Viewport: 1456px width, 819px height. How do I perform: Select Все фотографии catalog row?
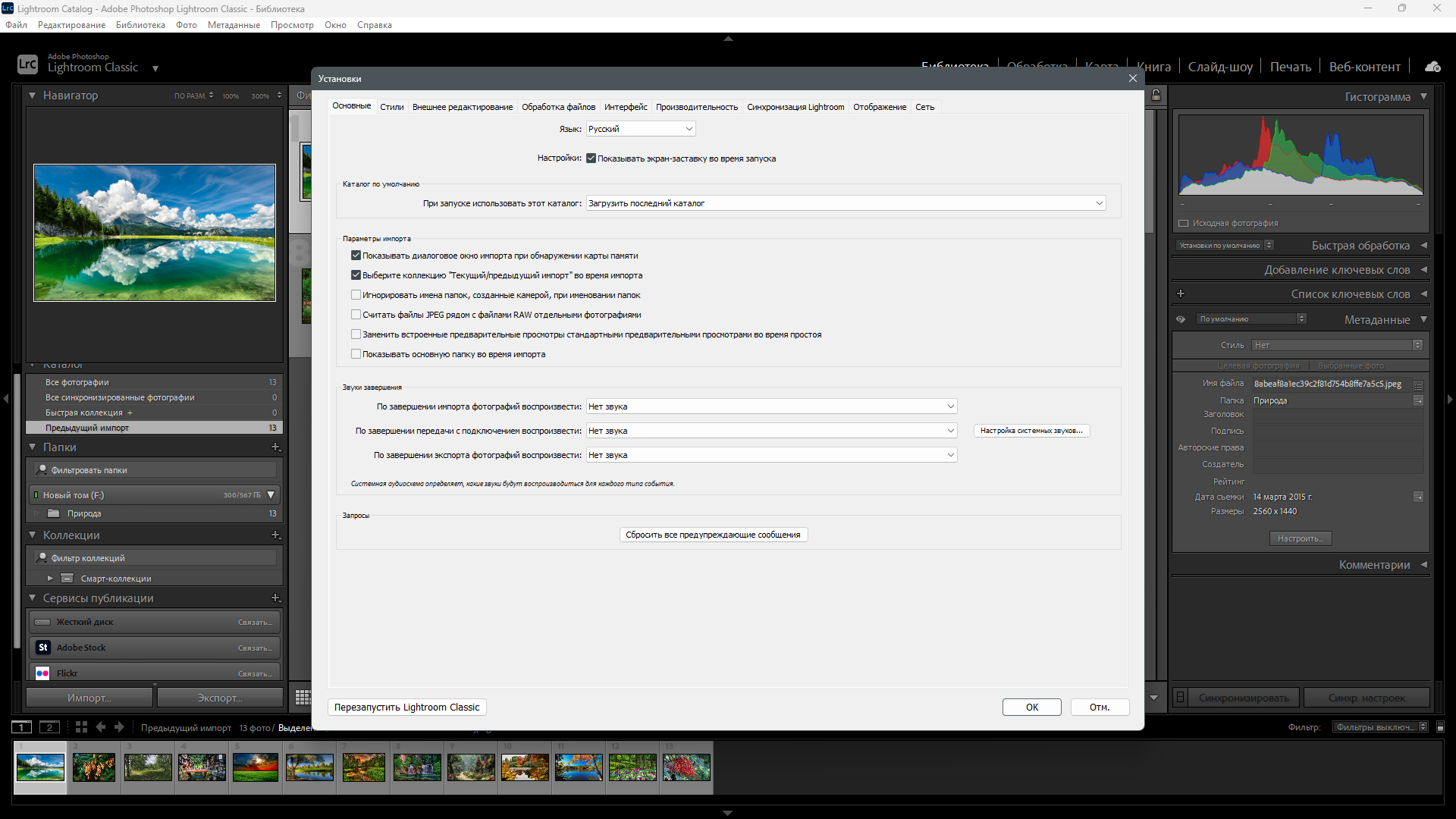pos(154,382)
